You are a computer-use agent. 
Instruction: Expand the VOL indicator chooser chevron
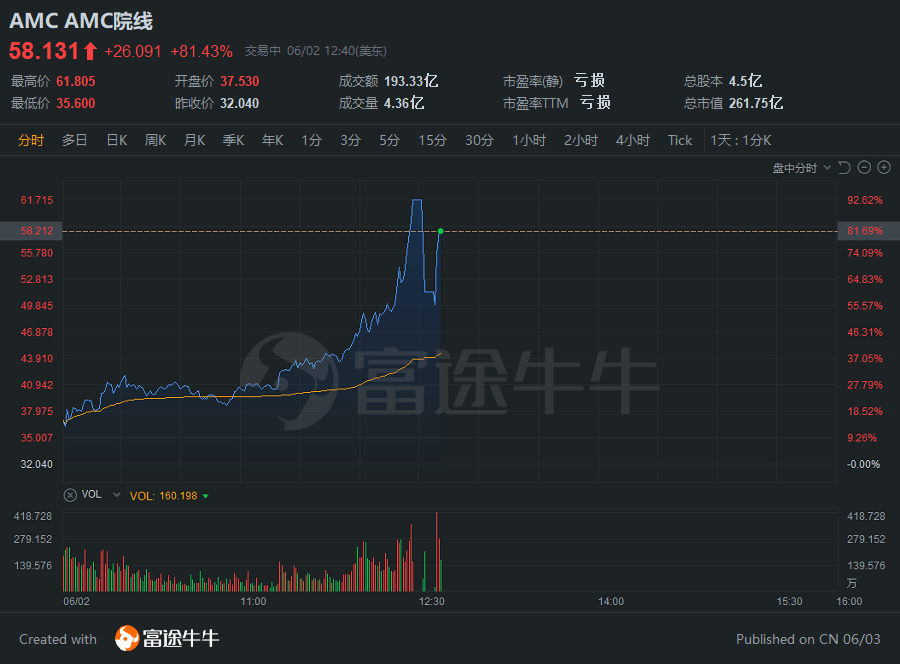click(x=117, y=495)
